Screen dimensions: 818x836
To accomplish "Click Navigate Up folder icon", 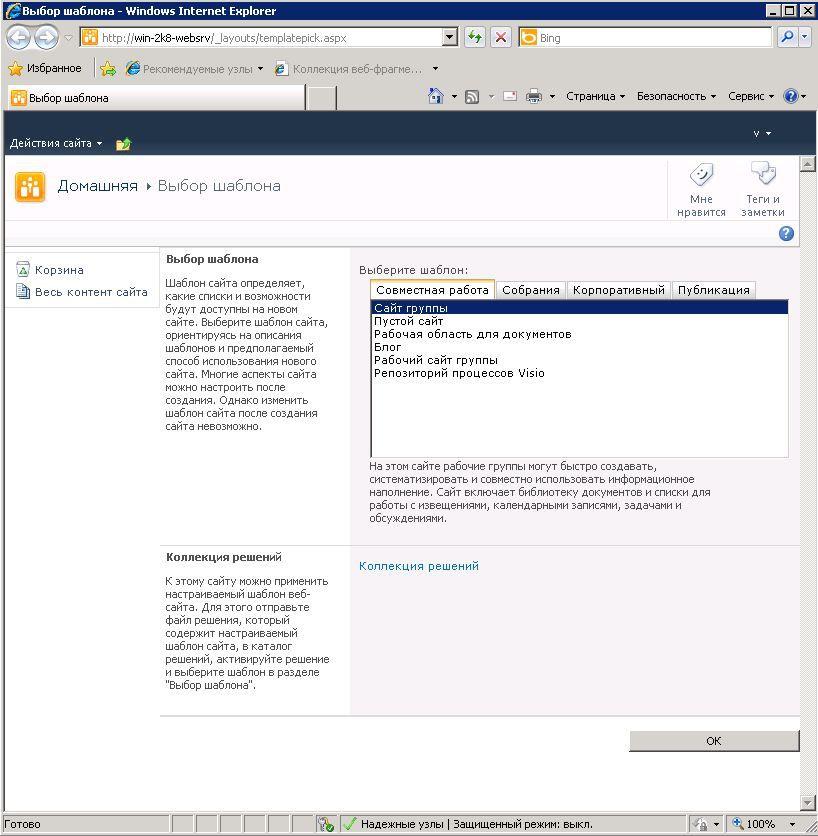I will [123, 143].
